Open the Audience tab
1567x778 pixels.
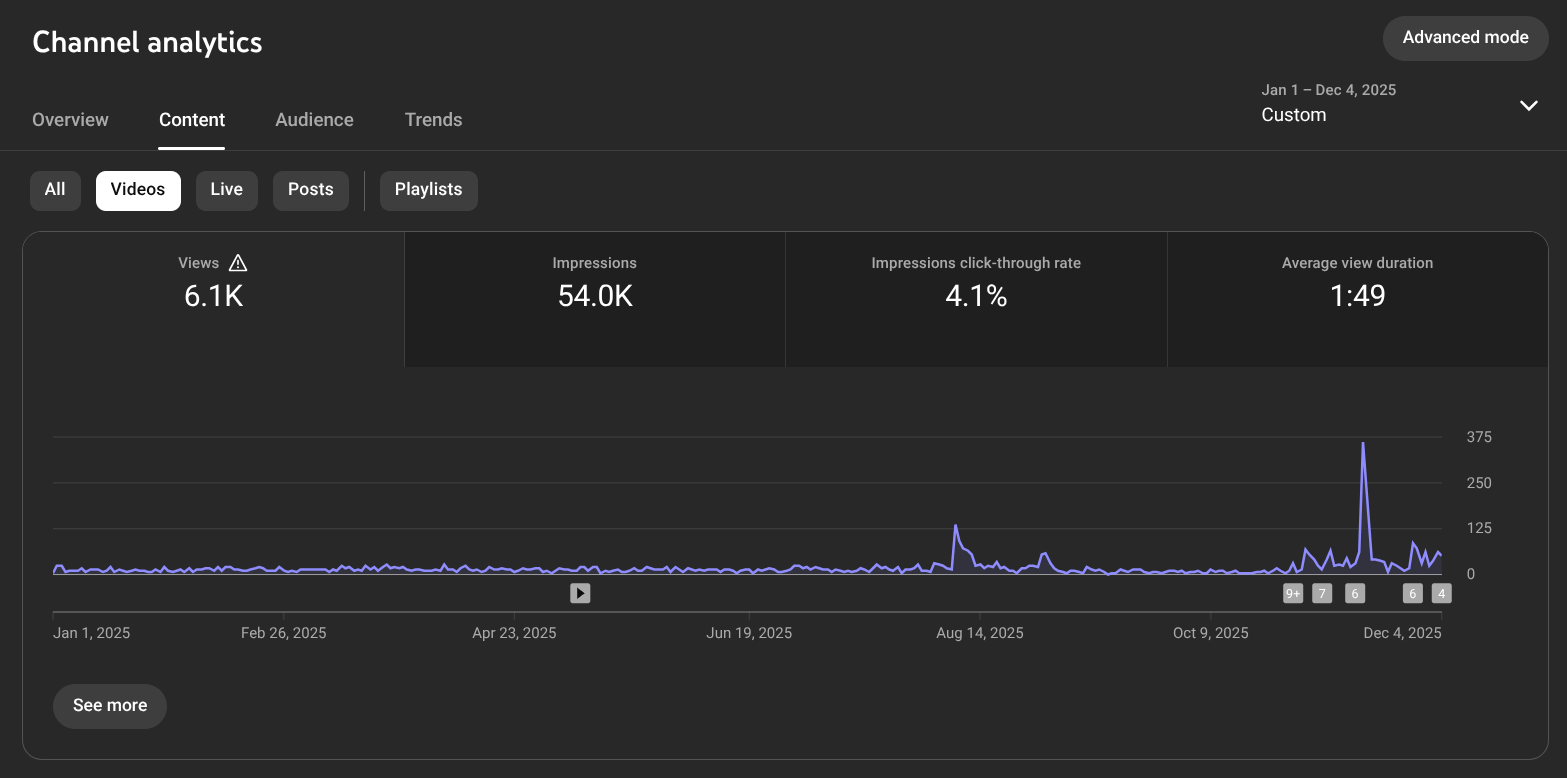(314, 120)
